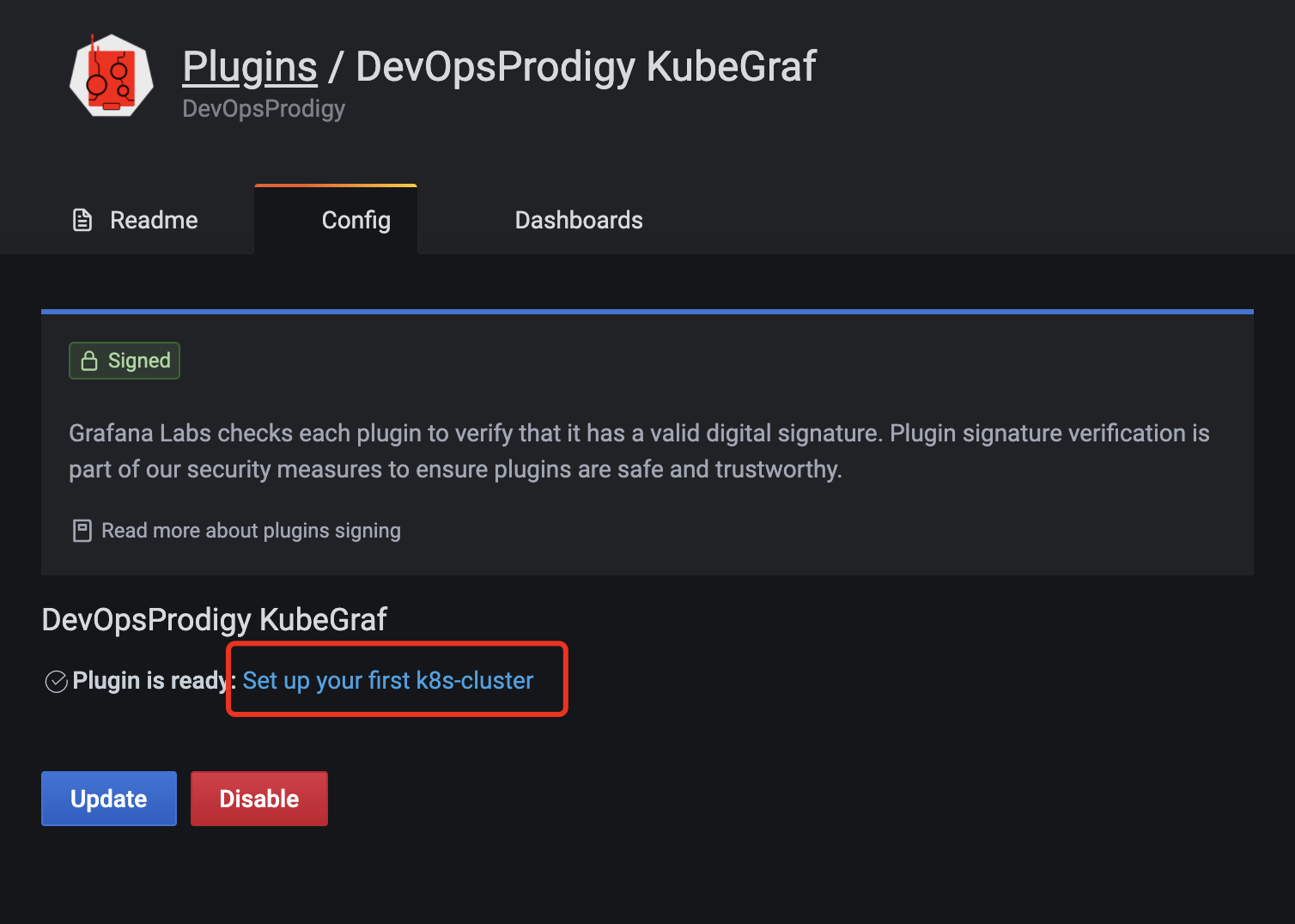Click the Readme tab document icon
Viewport: 1295px width, 924px height.
pyautogui.click(x=82, y=221)
